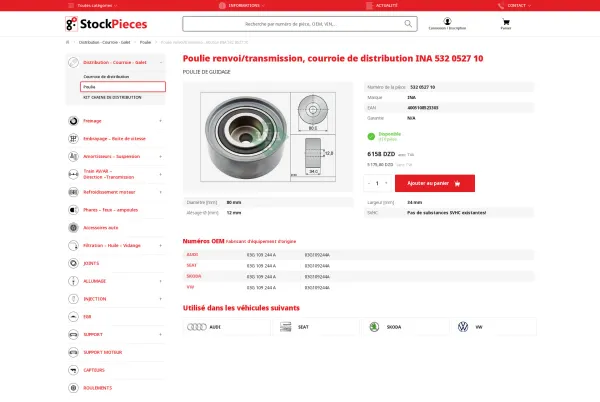Screen dimensions: 600x402
Task: Expand the Refroidissement moteur arrow
Action: click(x=161, y=192)
